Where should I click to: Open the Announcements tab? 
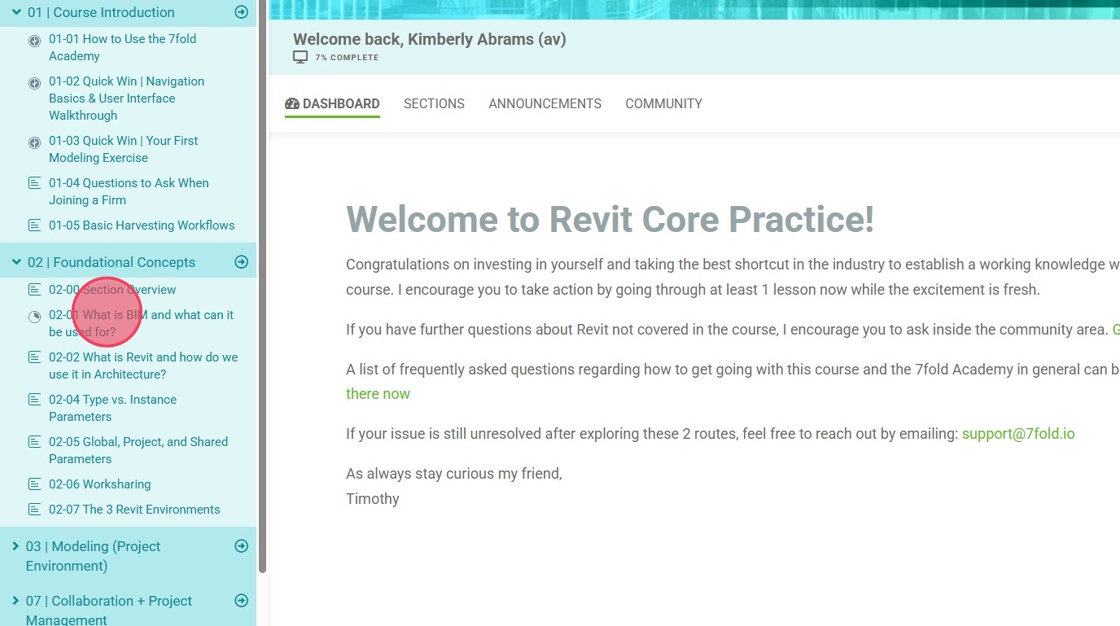point(545,104)
